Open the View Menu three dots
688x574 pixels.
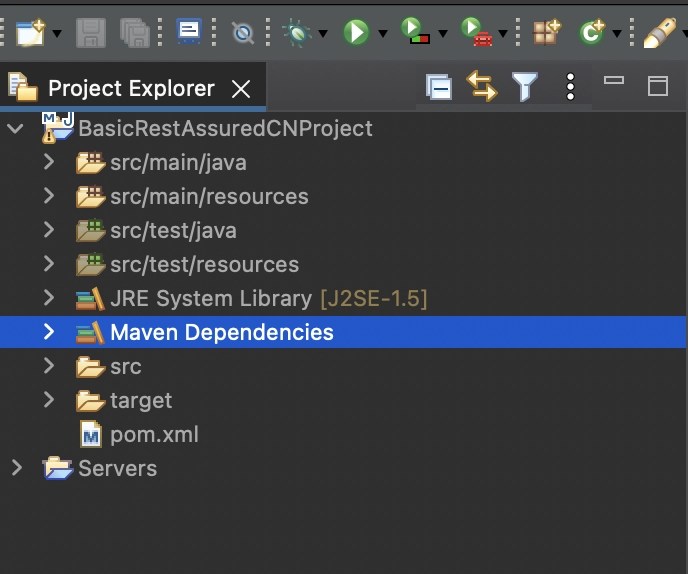(x=570, y=87)
